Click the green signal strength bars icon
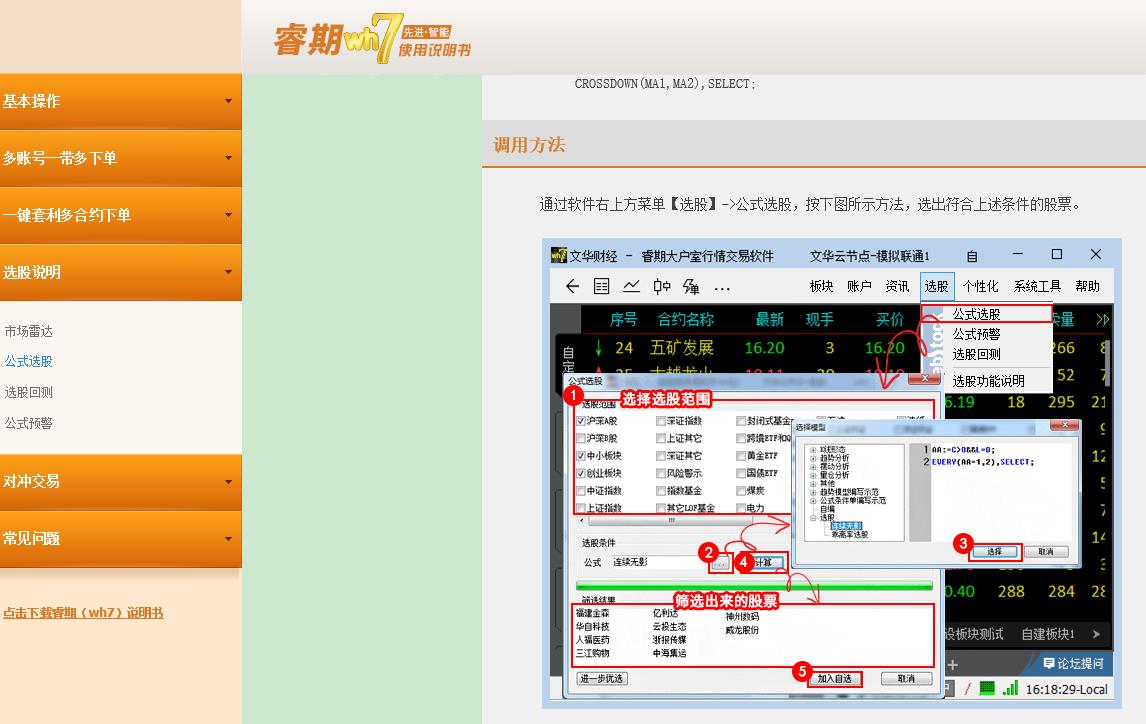 1009,689
